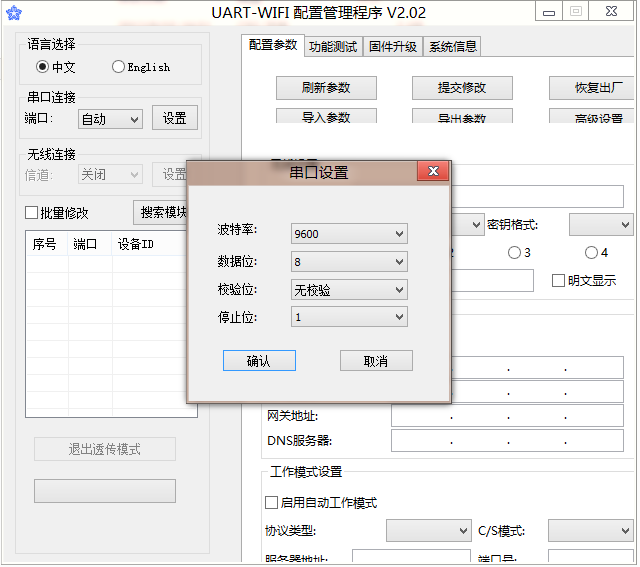Open the 协议类型 dropdown
The width and height of the screenshot is (640, 567).
click(x=429, y=531)
